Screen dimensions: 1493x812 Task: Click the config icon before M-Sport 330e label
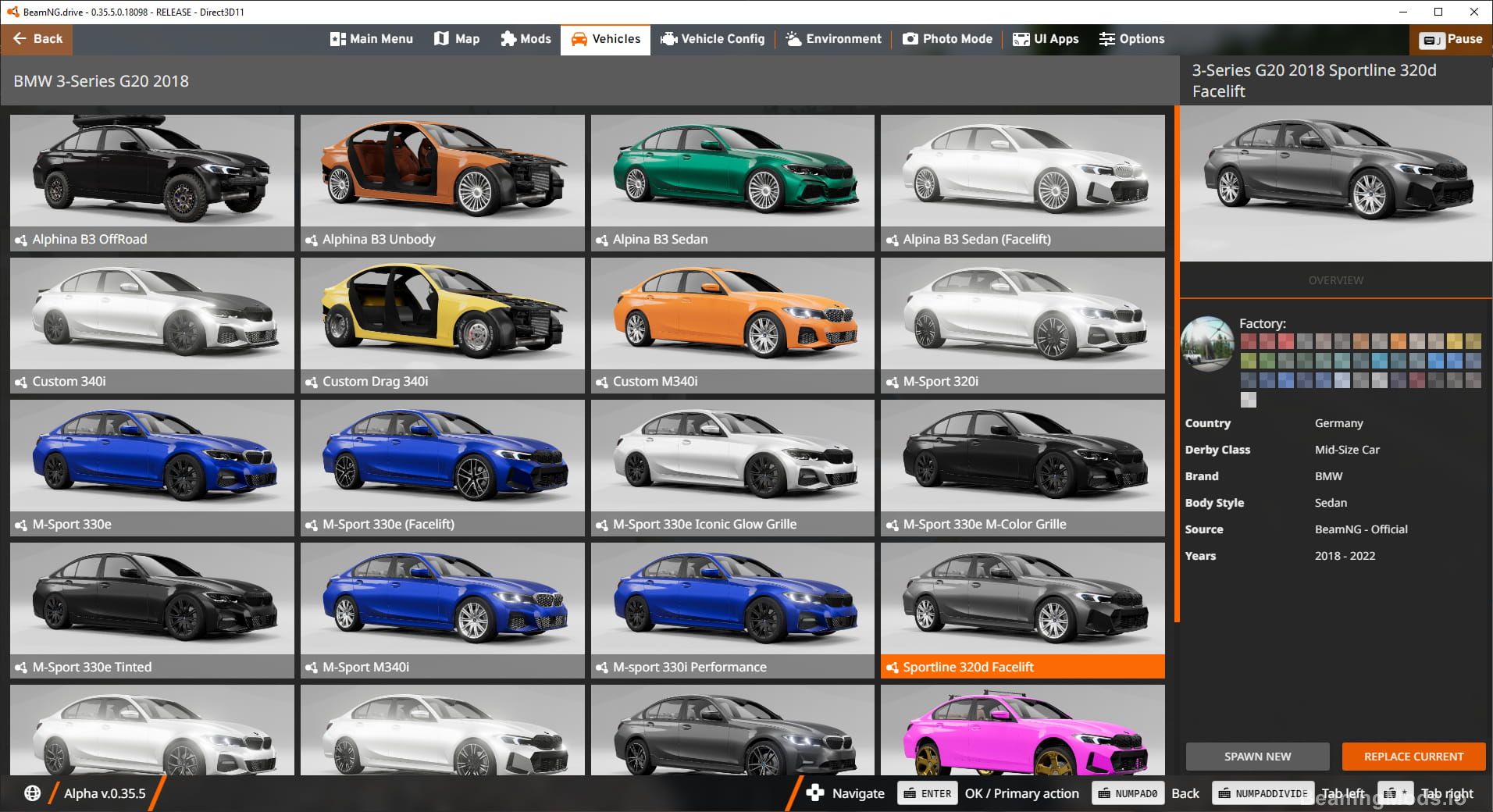pos(21,525)
